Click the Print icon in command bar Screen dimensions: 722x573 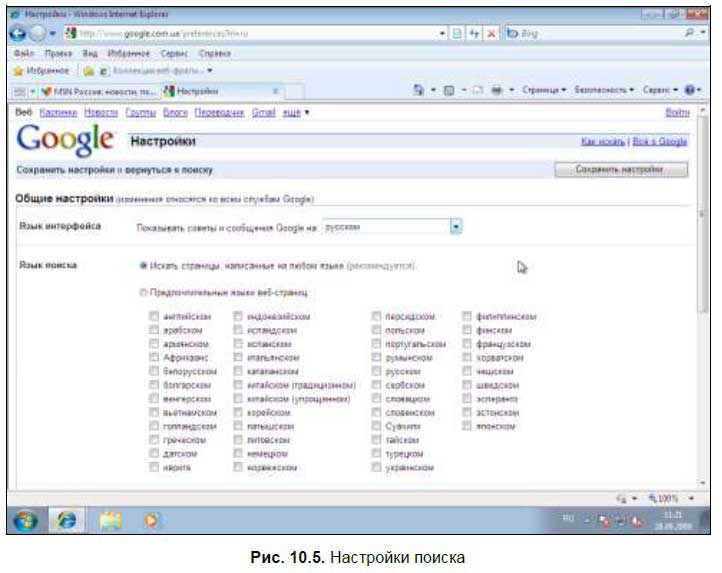[496, 90]
